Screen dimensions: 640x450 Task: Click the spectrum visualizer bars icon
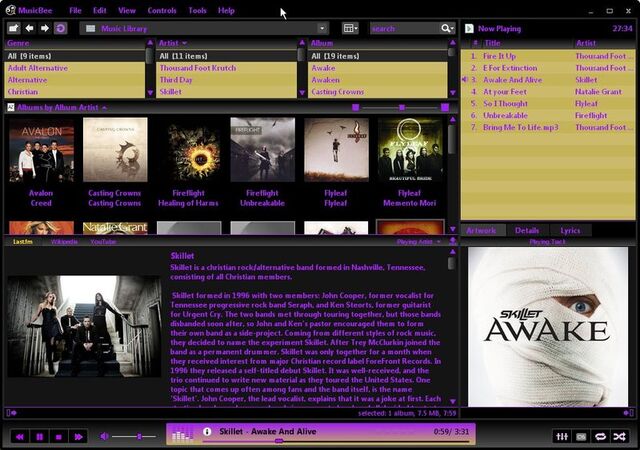[183, 434]
